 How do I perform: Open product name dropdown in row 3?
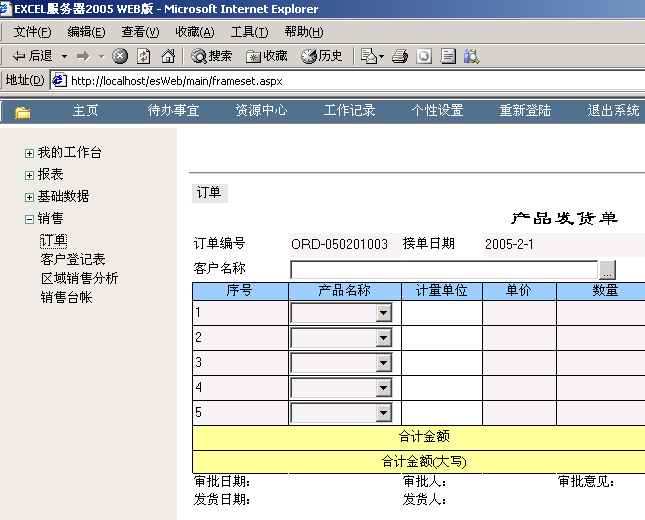coord(383,363)
